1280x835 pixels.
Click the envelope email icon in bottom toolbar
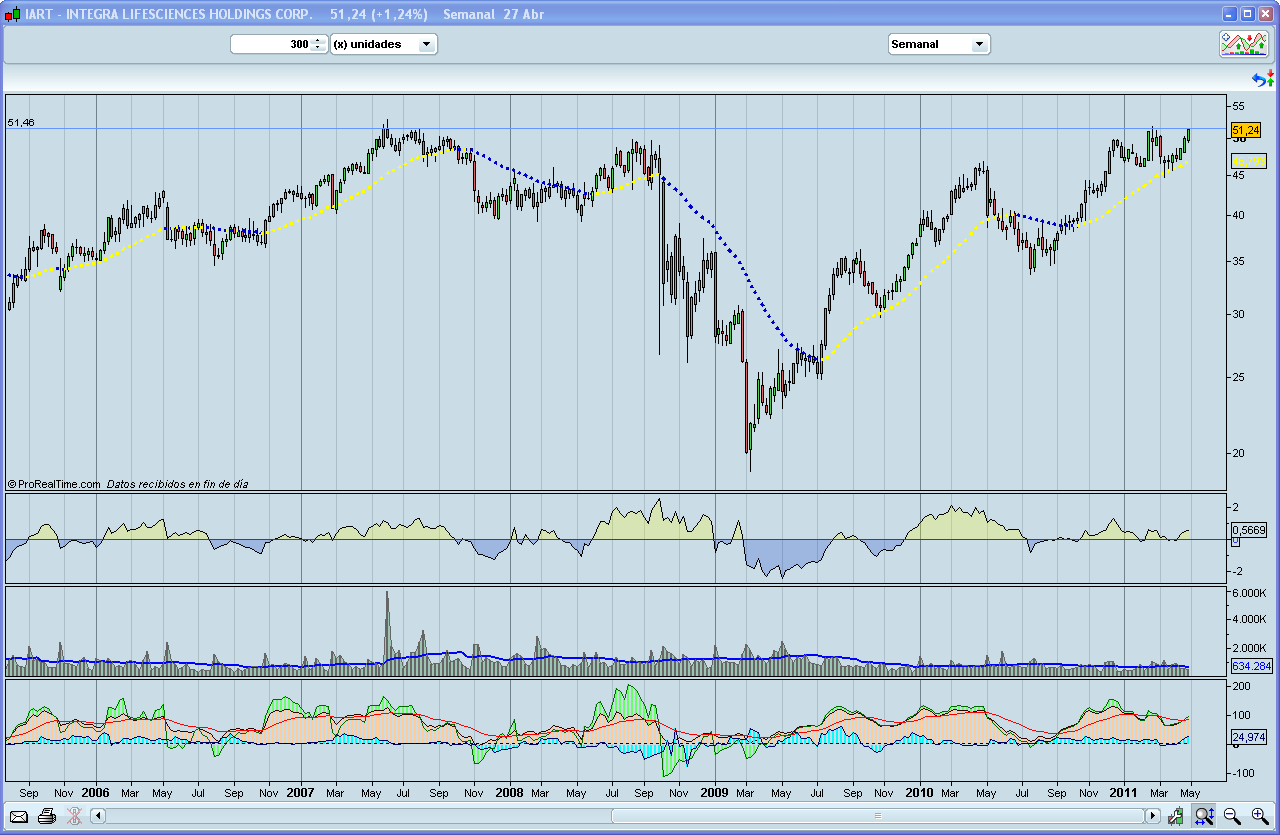point(19,816)
